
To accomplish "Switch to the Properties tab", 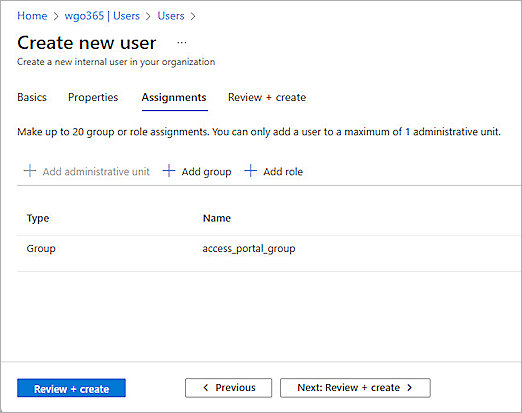I will 93,97.
